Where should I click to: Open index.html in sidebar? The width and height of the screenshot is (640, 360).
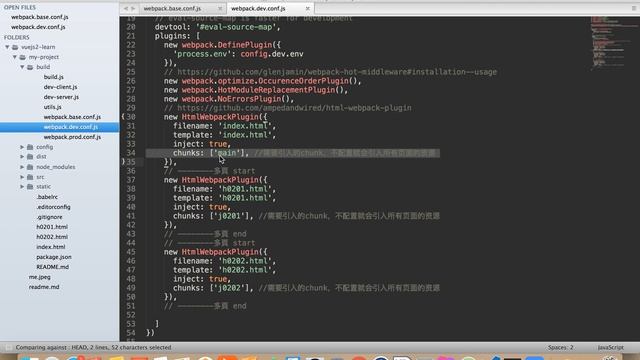[x=51, y=247]
